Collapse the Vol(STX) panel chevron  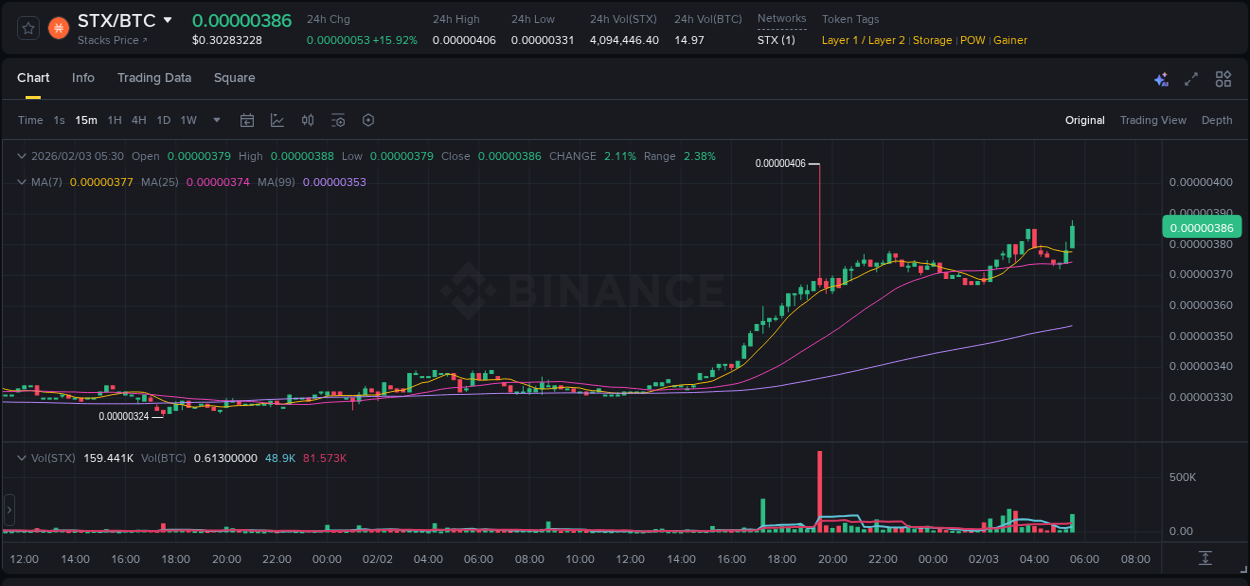[22, 456]
